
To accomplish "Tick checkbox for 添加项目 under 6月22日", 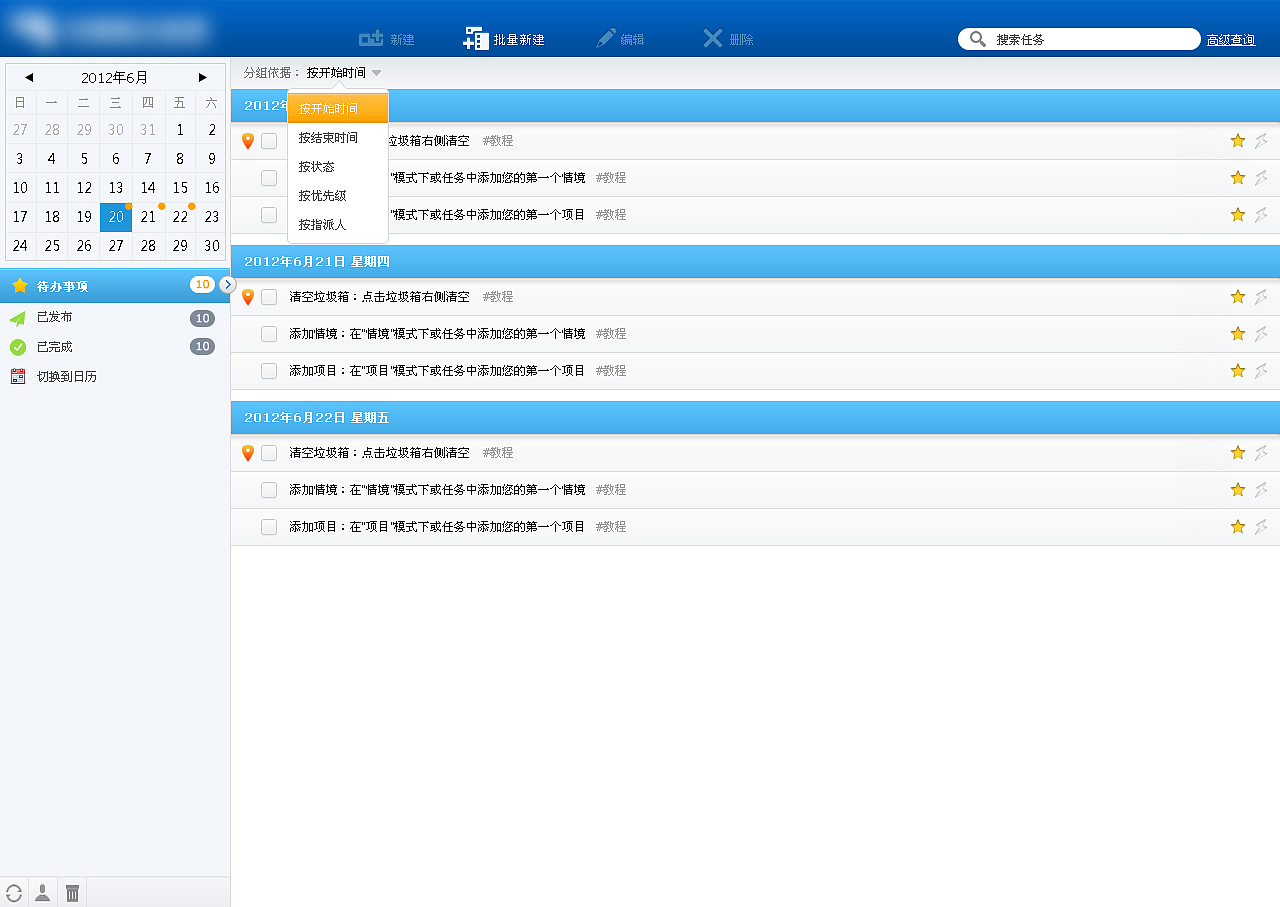I will pos(269,527).
